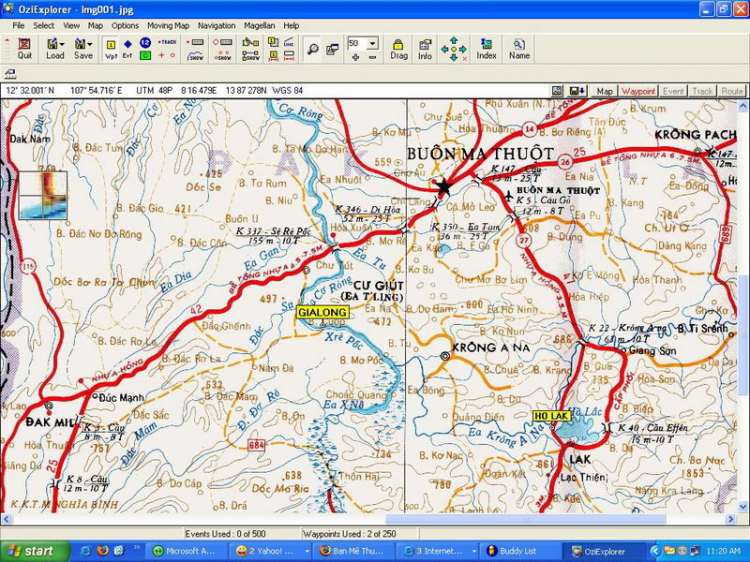Click the red span bracket icon
This screenshot has height=562, width=750.
coord(289,55)
